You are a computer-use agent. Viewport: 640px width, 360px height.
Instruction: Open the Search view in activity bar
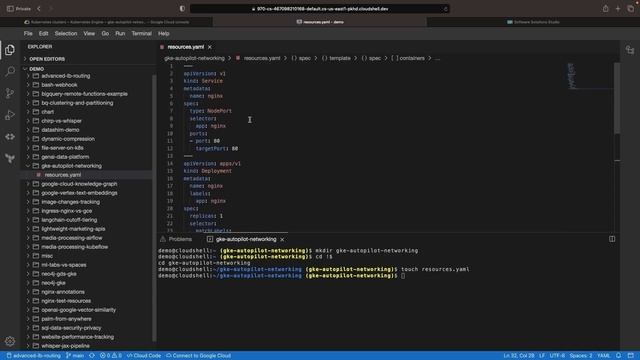pos(10,71)
